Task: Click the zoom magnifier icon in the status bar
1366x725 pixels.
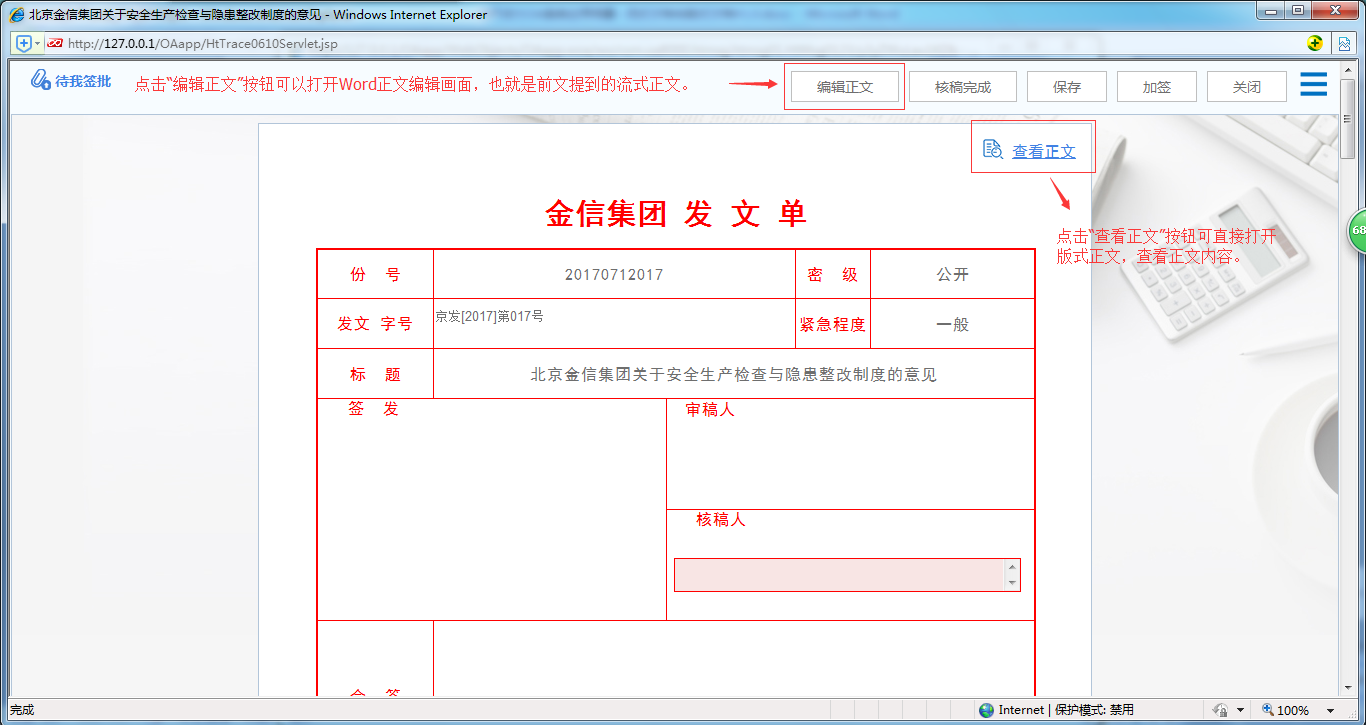Action: click(1269, 709)
